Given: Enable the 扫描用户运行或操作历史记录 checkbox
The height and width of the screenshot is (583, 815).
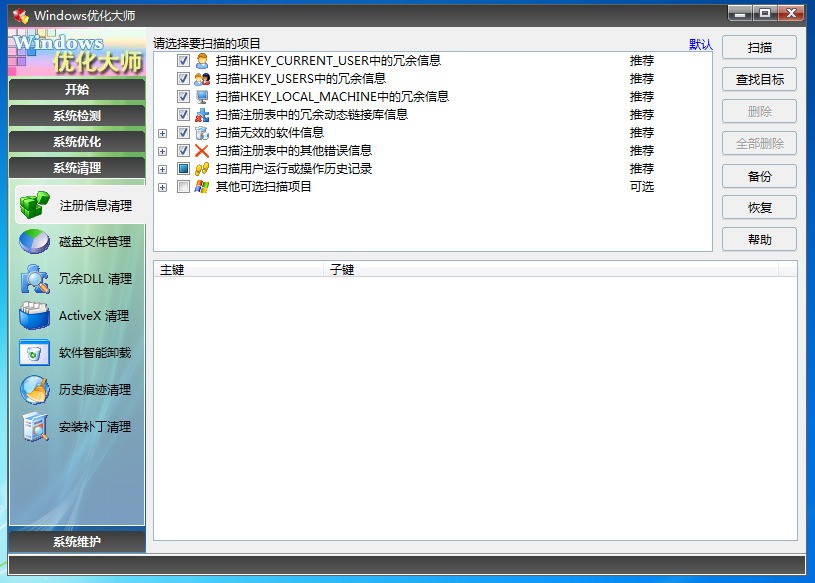Looking at the screenshot, I should (x=182, y=169).
